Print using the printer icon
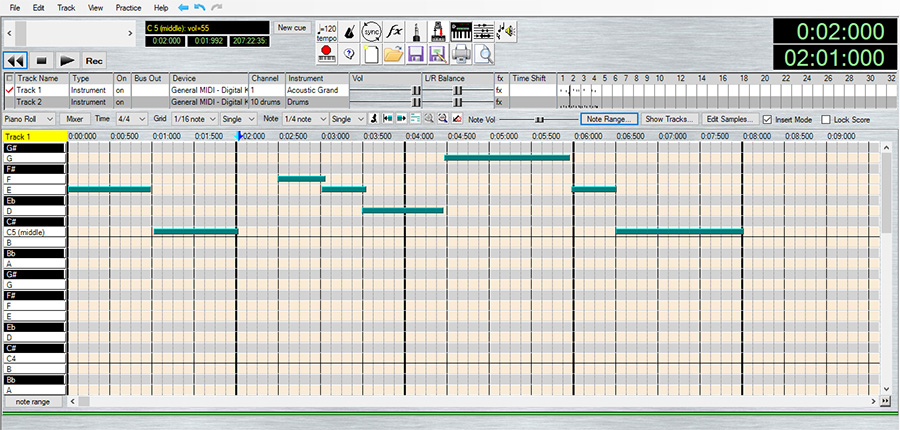 click(461, 55)
